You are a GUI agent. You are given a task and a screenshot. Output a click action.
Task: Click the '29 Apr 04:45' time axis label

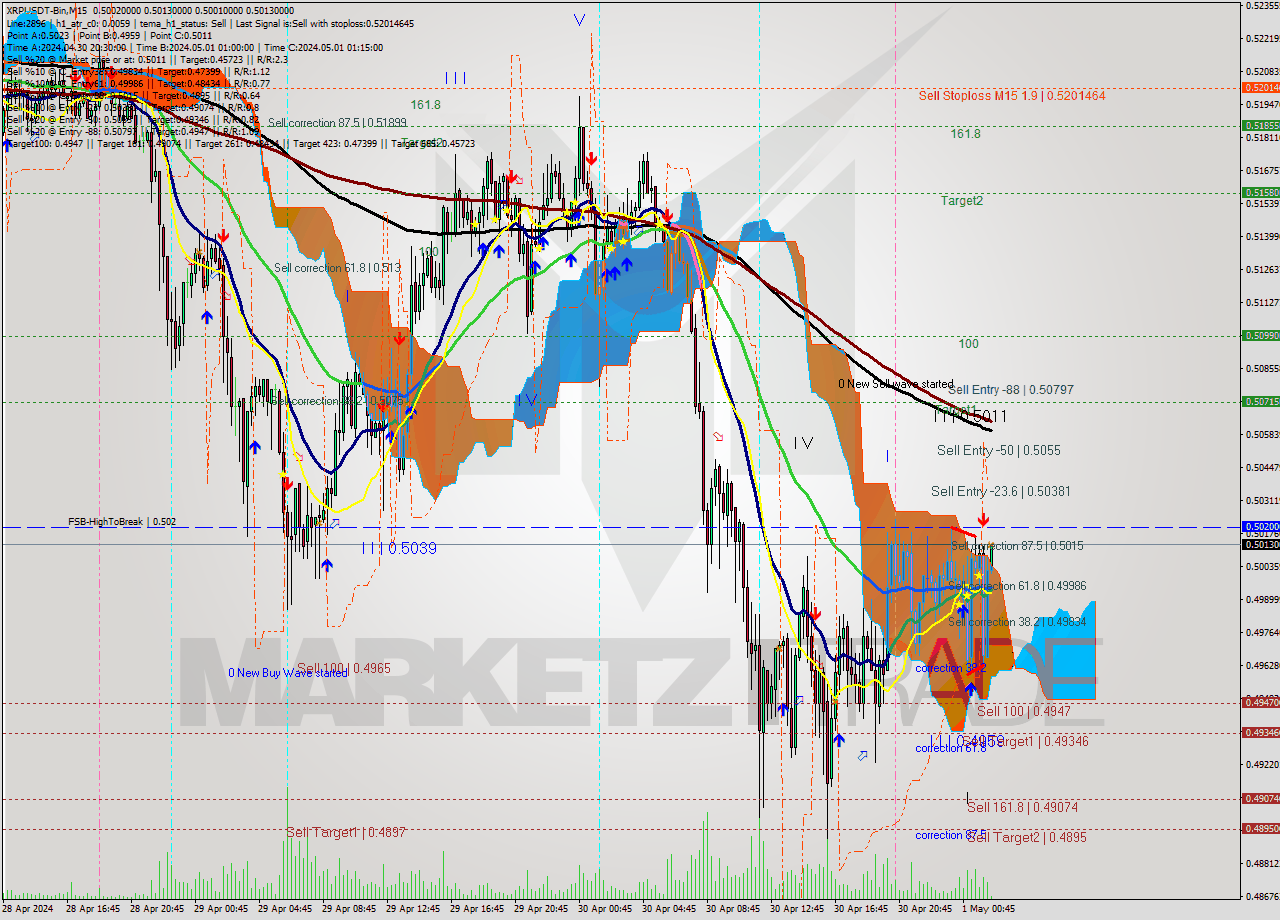(286, 909)
